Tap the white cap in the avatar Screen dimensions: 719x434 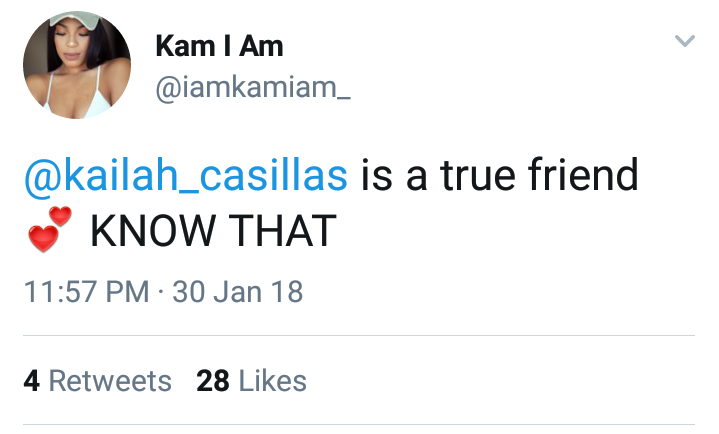[75, 21]
